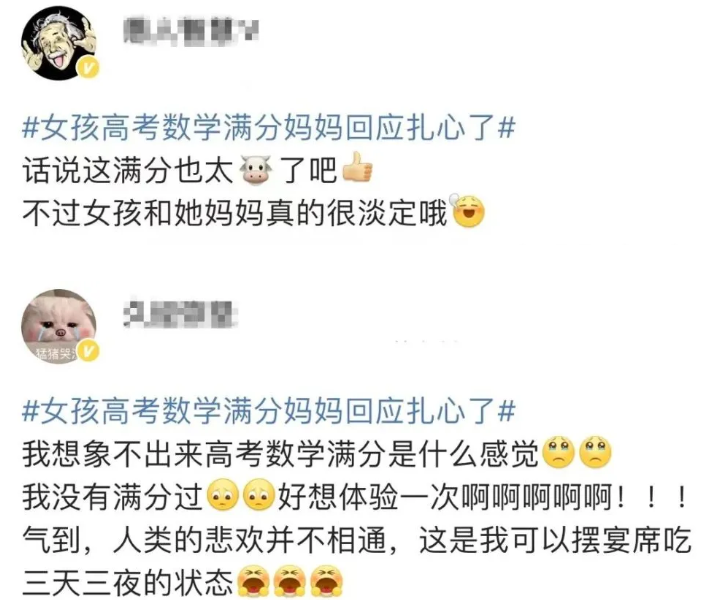Screen dimensions: 703x600
Task: Click the cow emoji in first post
Action: [x=256, y=170]
